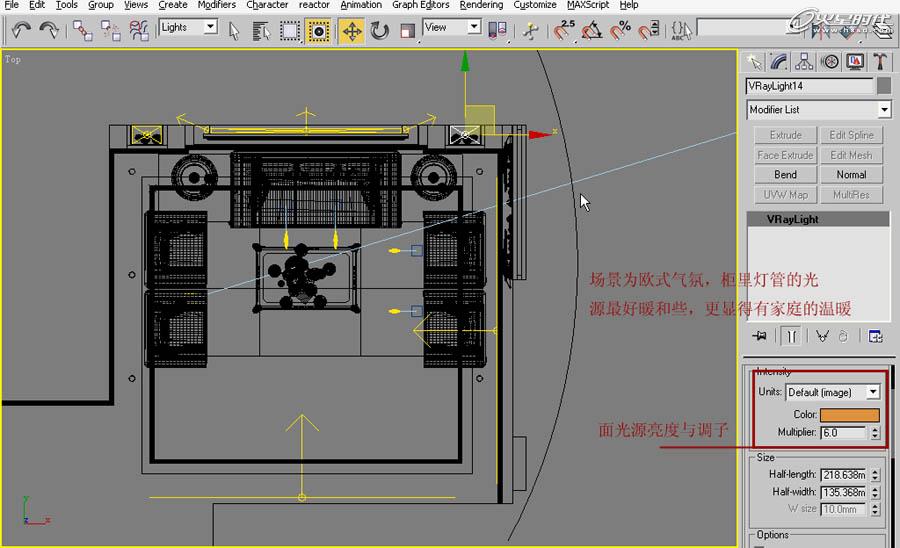Open the Rendering menu

(481, 5)
